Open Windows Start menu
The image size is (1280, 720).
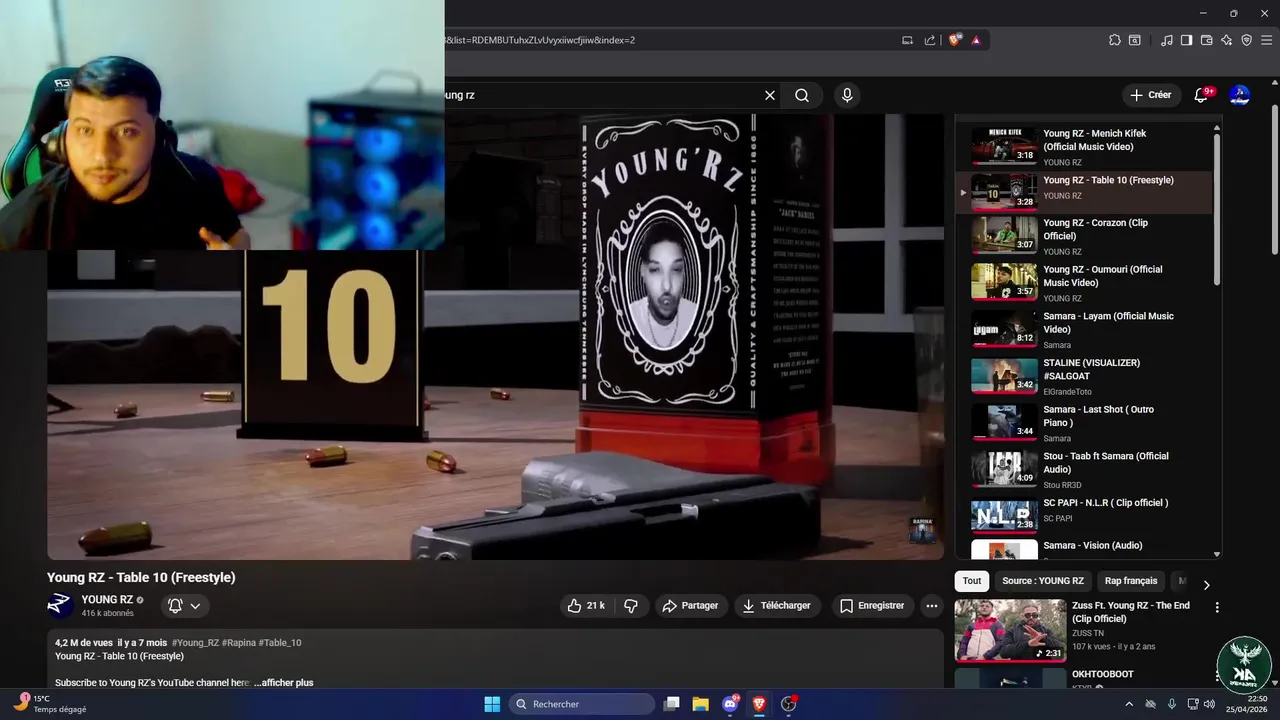coord(492,704)
